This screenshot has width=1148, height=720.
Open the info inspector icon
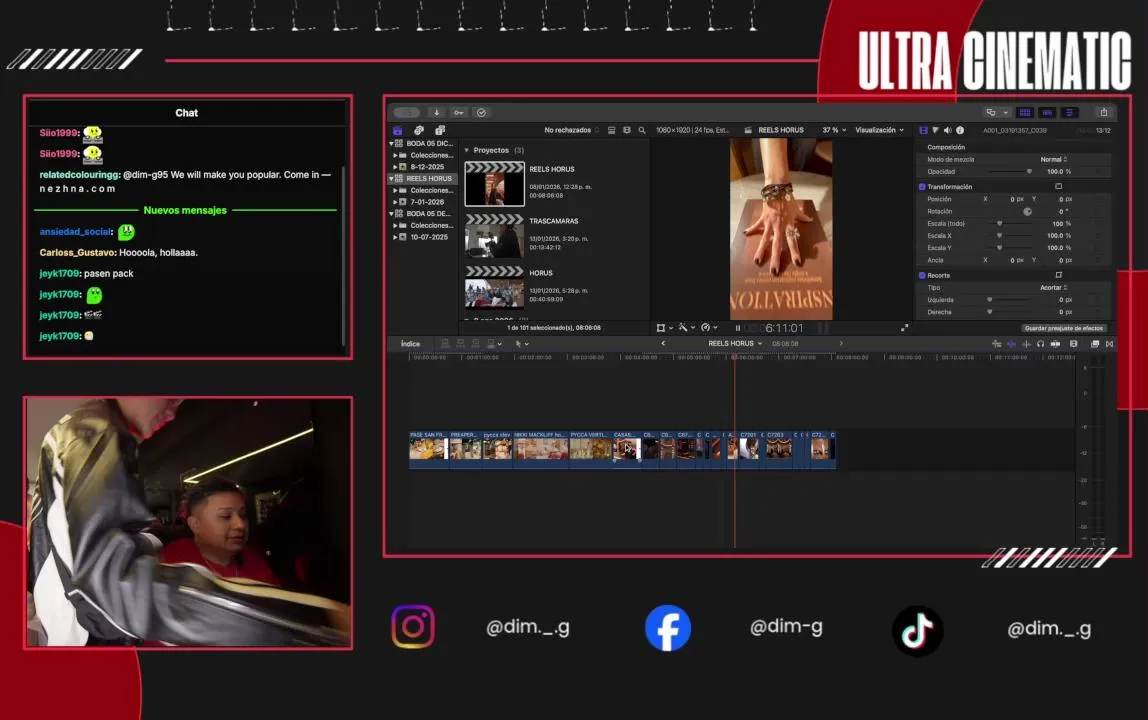tap(960, 130)
